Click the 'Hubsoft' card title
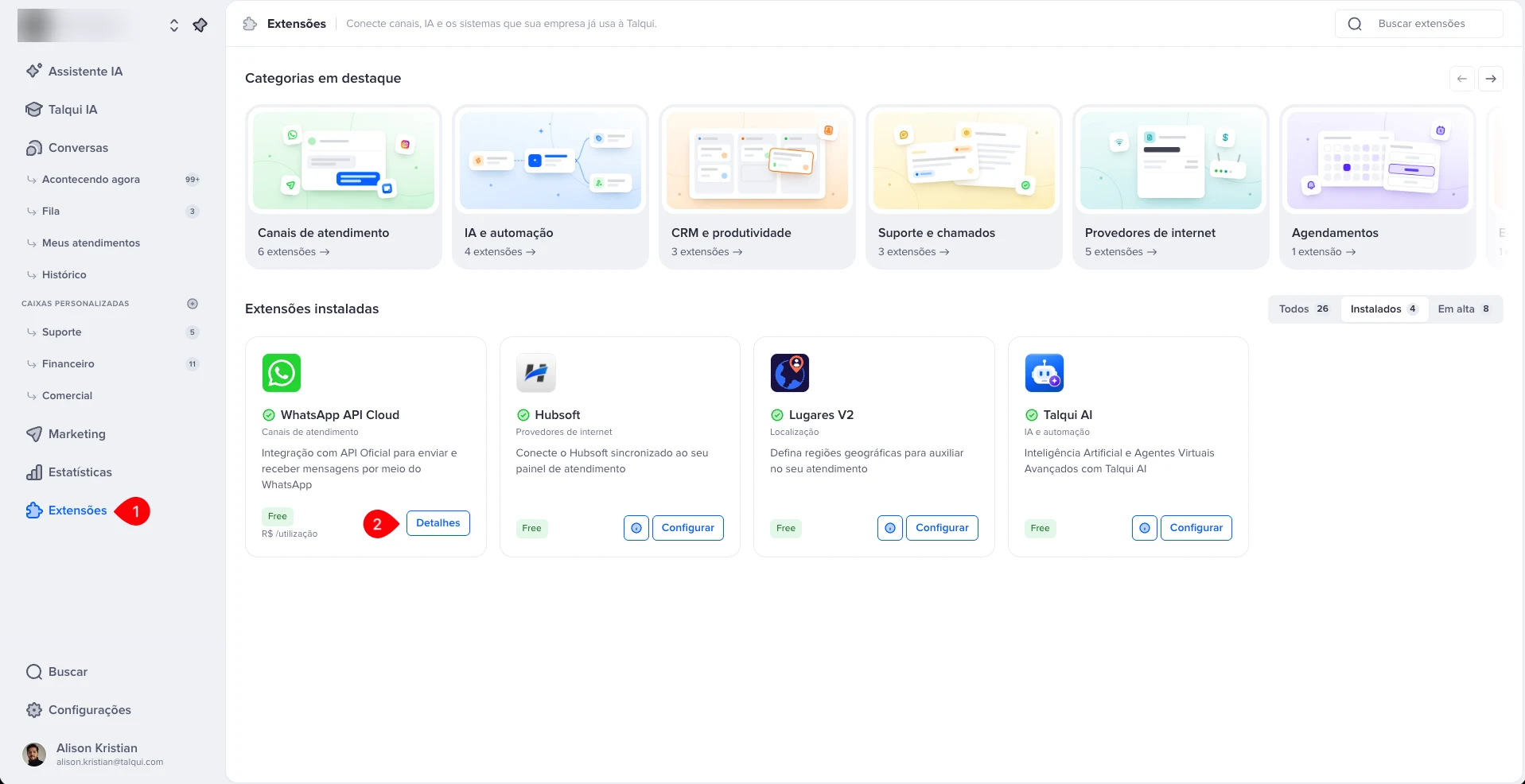Screen dimensions: 1525x784 click(x=558, y=415)
